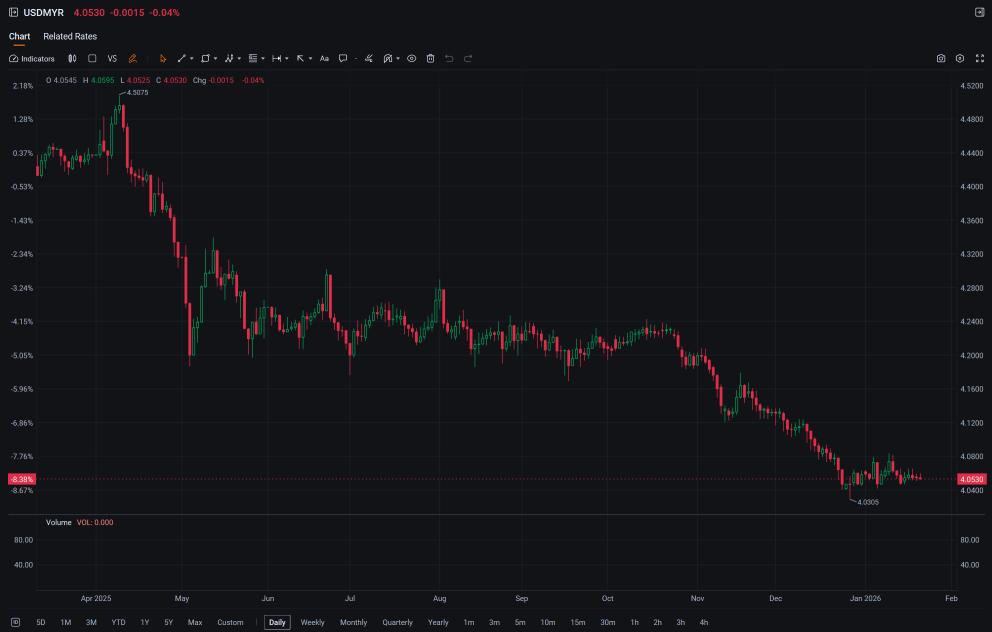Click the exit icon at top right
Screen dimensions: 992x632
tap(979, 13)
